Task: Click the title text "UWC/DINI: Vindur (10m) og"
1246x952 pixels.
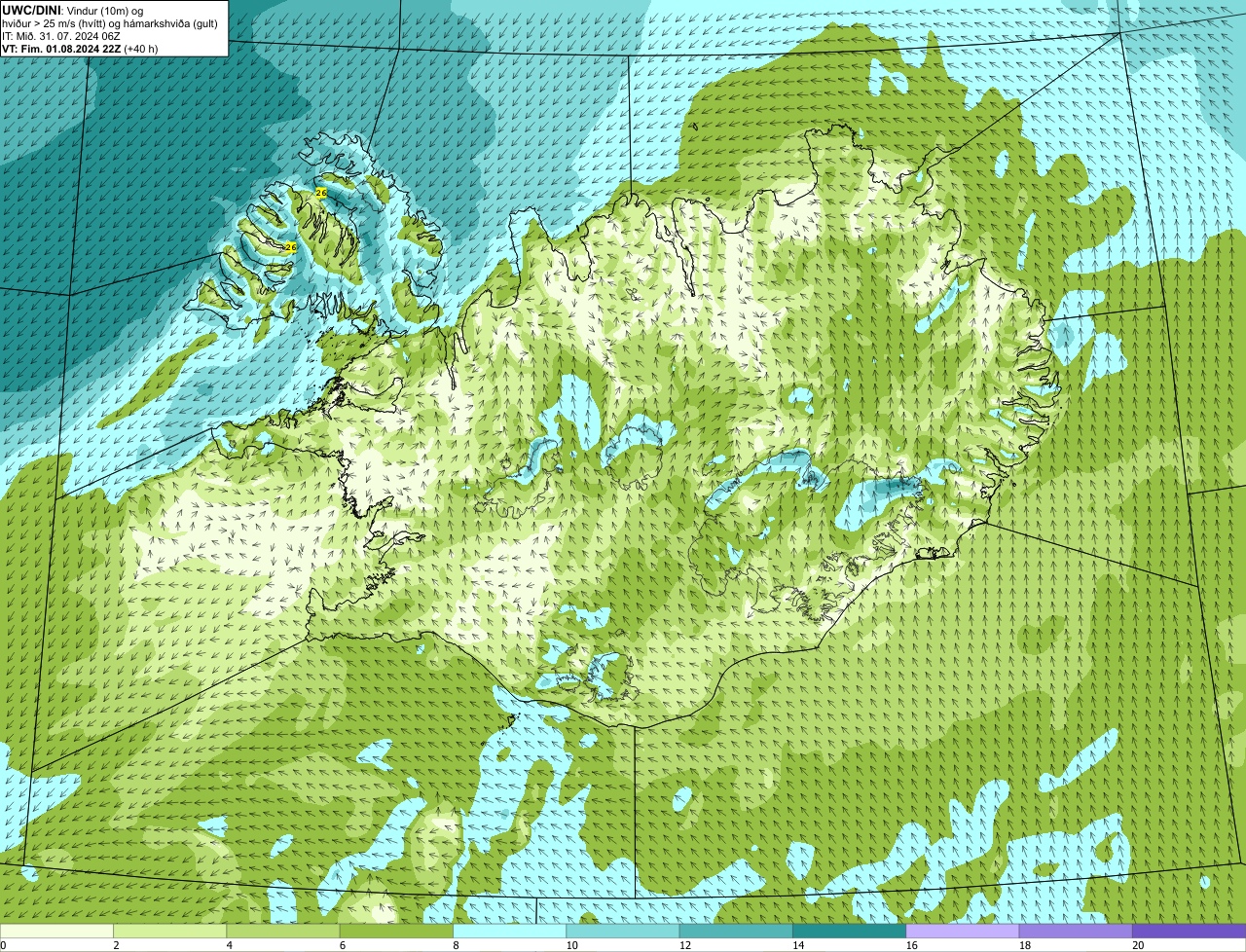Action: (73, 10)
